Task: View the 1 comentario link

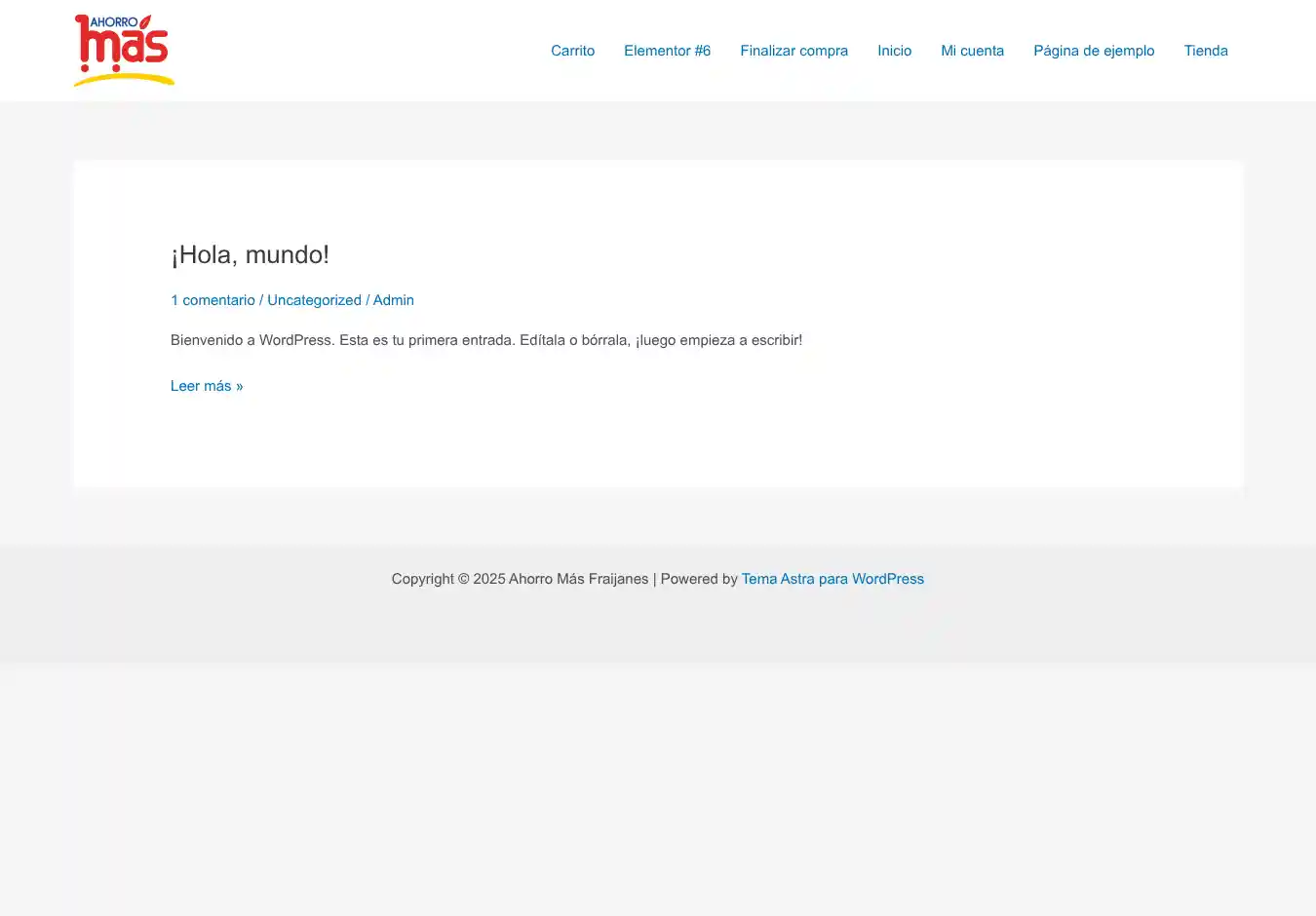Action: tap(213, 300)
